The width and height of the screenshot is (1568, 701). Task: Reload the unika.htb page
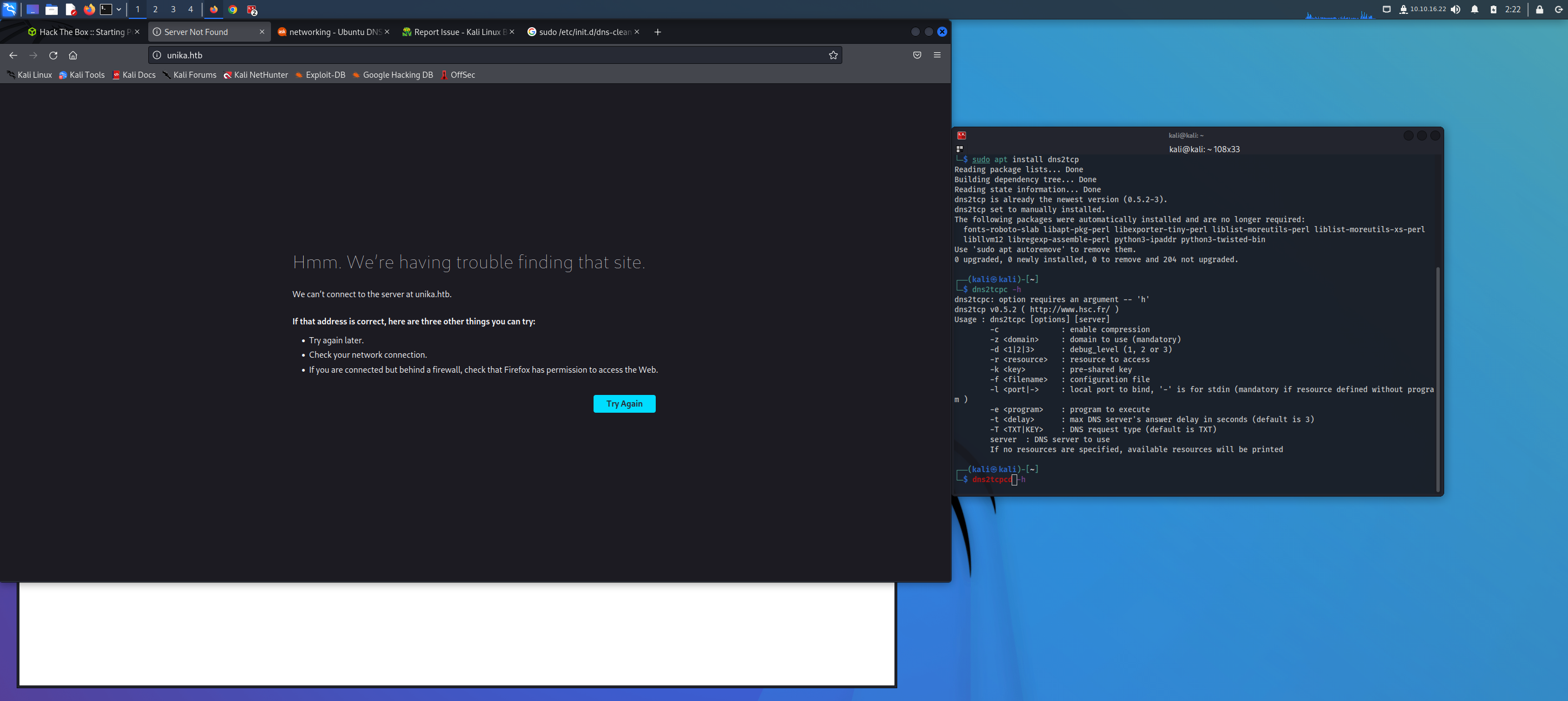53,56
